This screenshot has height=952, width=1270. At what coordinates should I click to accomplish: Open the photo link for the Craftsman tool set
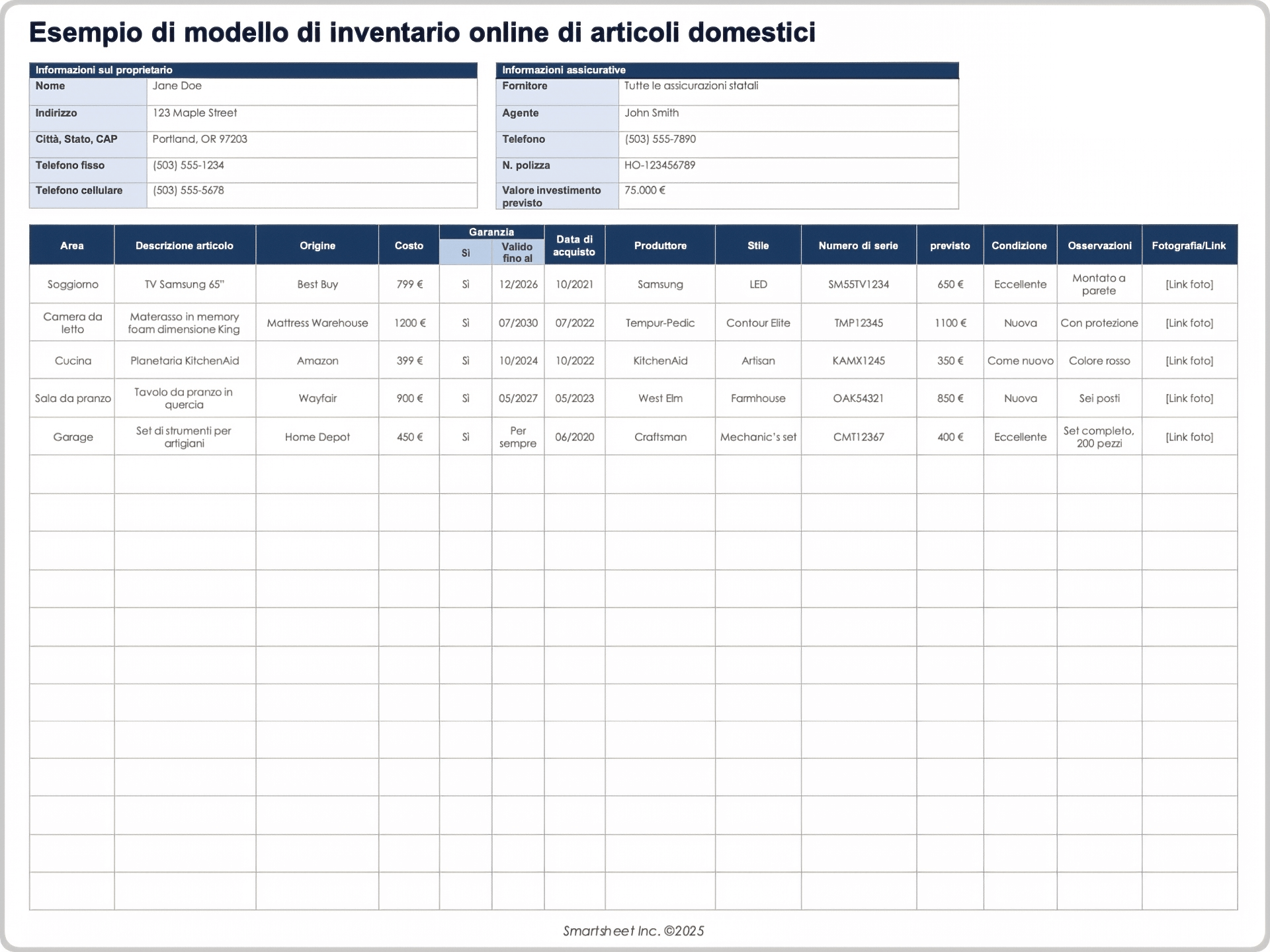1189,436
